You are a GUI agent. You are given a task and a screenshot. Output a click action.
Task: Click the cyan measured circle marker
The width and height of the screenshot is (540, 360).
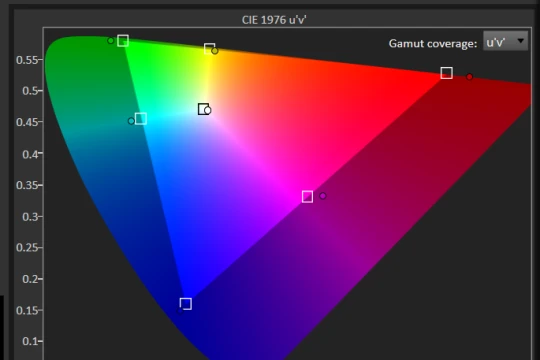click(x=131, y=121)
